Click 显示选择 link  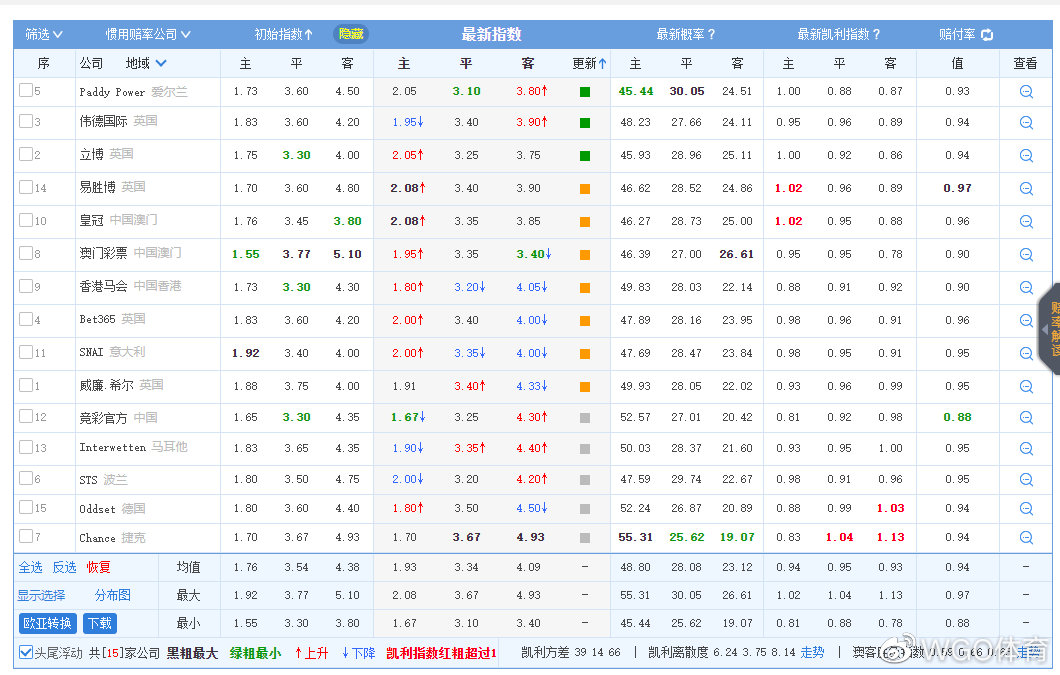pos(41,595)
